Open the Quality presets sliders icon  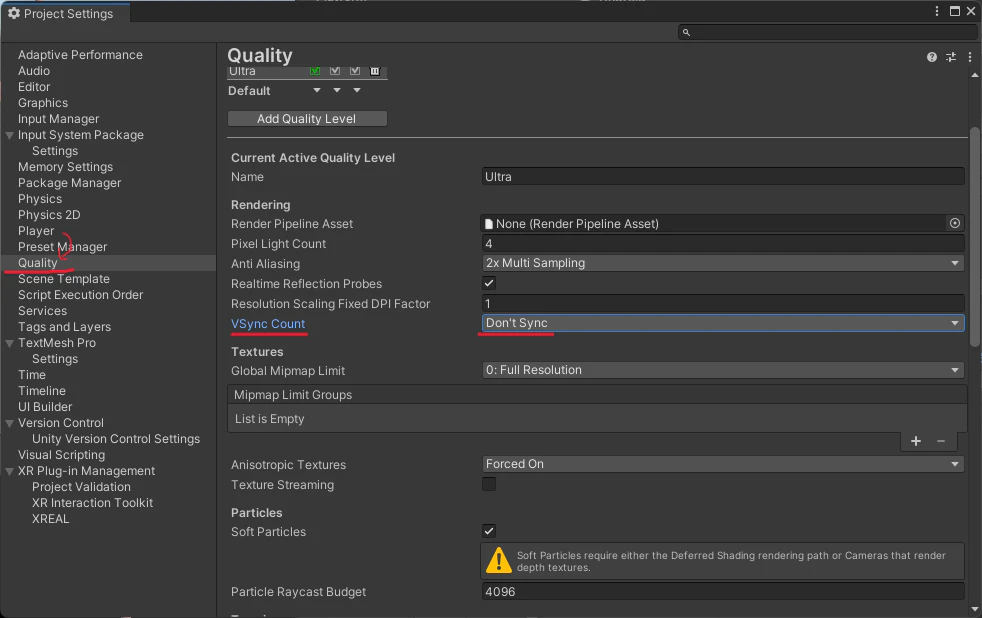point(951,57)
